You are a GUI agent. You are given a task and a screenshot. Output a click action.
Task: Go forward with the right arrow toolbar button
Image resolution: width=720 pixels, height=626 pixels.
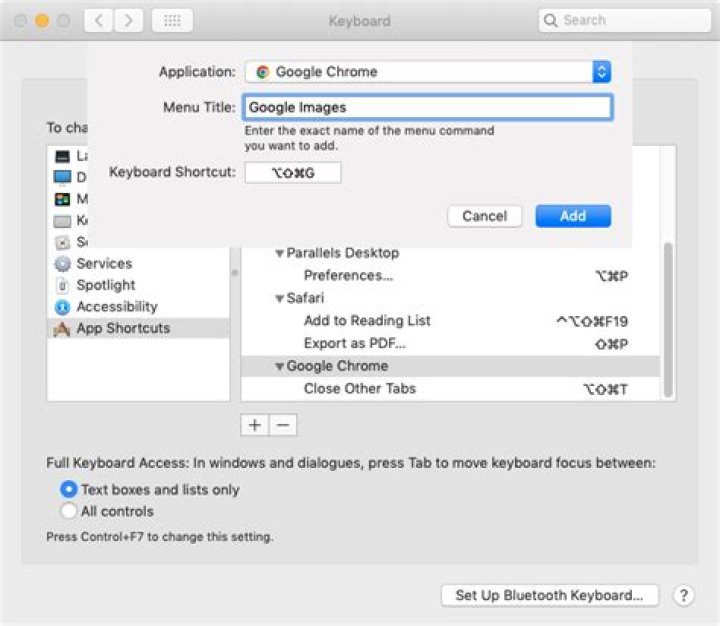128,21
